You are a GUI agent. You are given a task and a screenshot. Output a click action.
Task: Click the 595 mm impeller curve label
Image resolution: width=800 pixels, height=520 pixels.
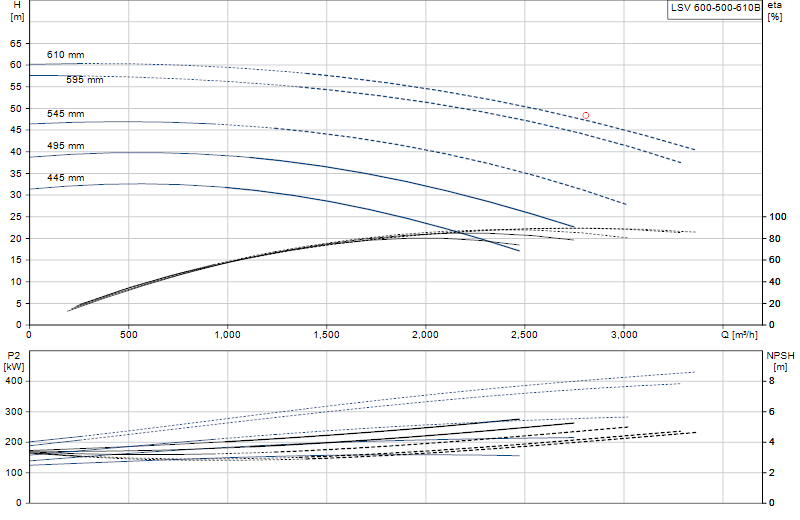[85, 80]
